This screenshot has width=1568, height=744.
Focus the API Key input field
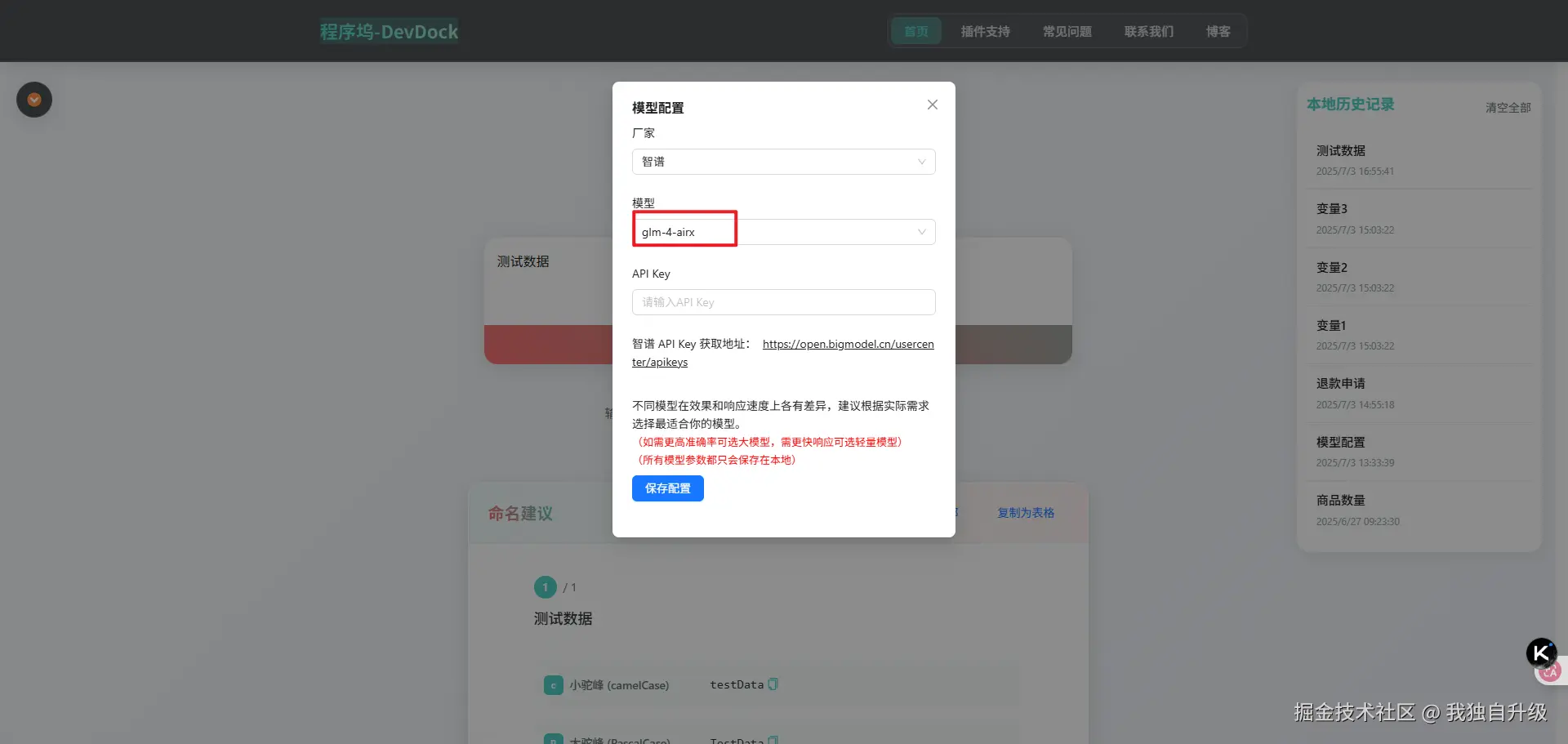coord(782,302)
